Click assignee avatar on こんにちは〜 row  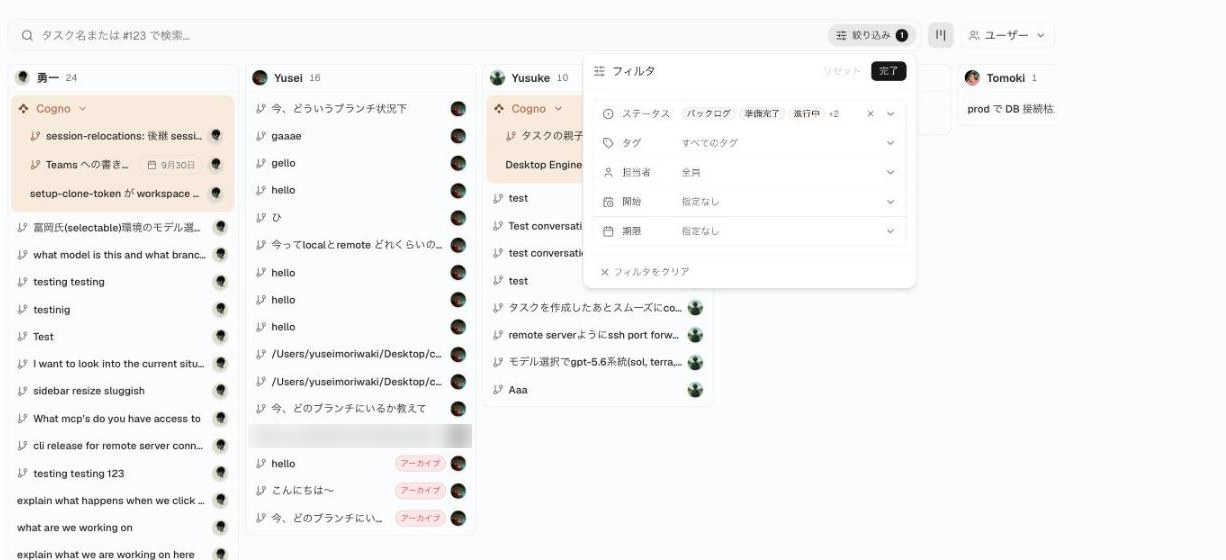coord(458,491)
